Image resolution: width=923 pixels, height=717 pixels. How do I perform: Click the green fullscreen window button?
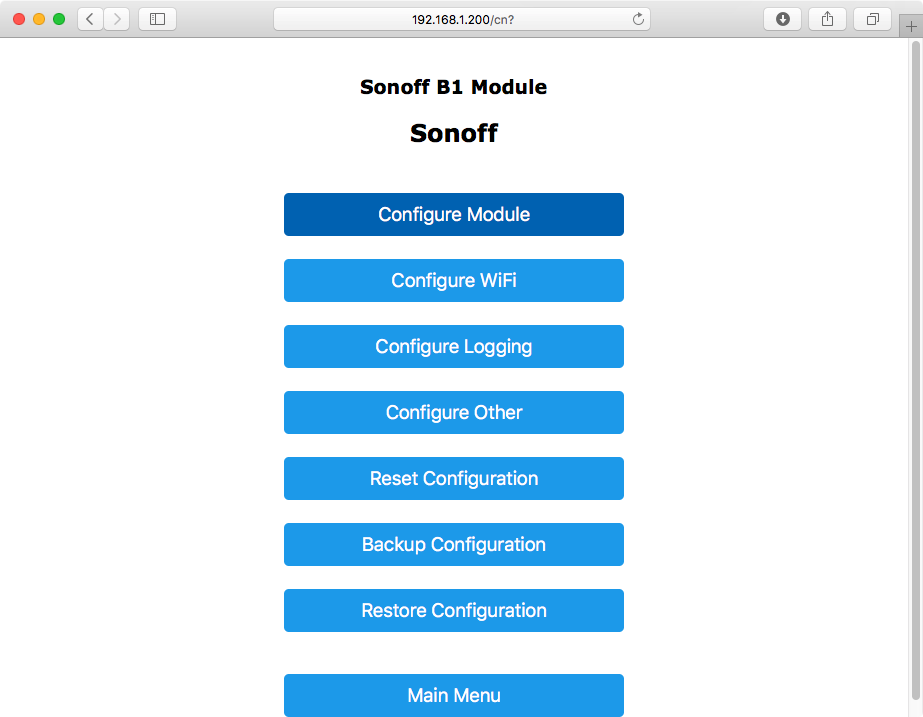coord(59,19)
